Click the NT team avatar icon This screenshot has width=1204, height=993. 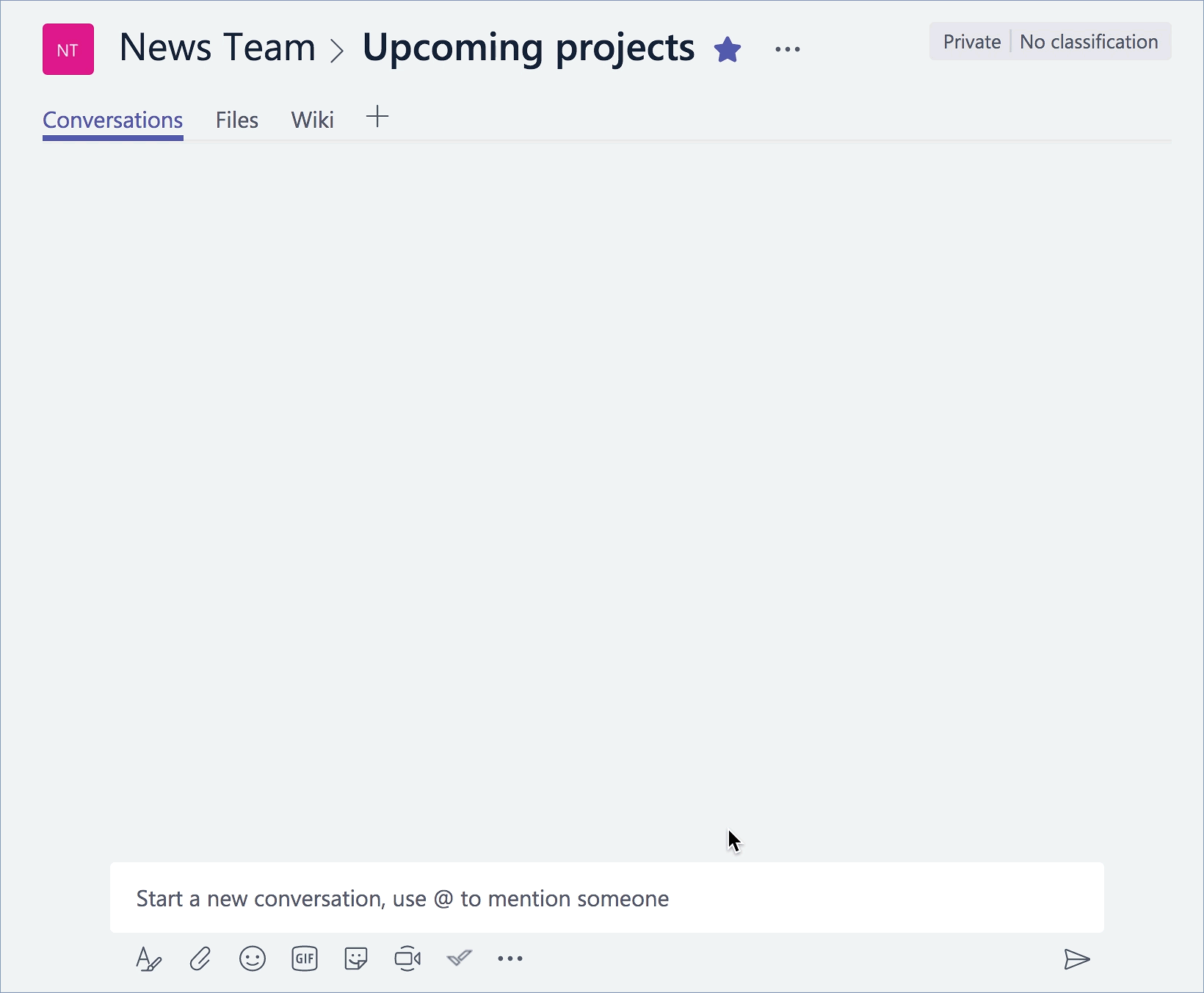click(x=68, y=49)
